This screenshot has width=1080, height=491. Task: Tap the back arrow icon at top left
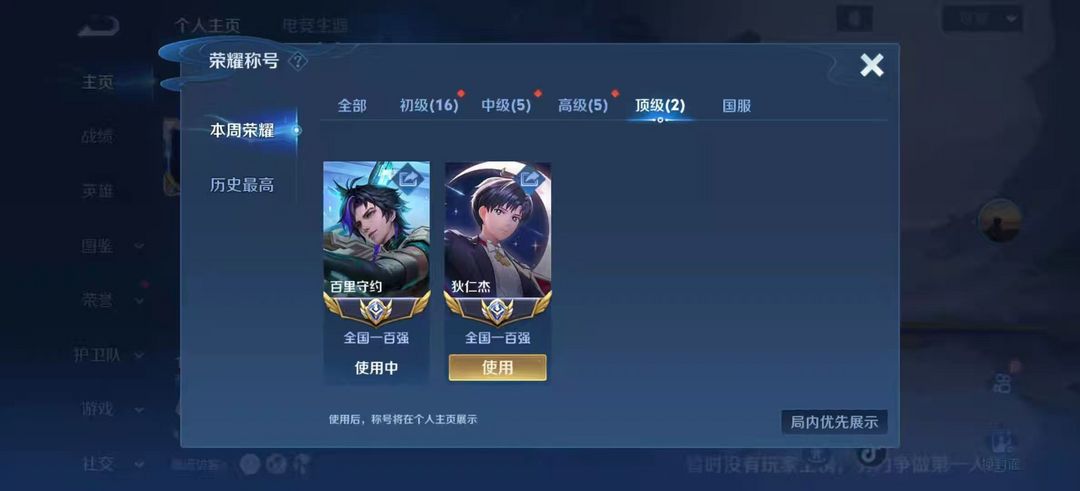pos(98,26)
